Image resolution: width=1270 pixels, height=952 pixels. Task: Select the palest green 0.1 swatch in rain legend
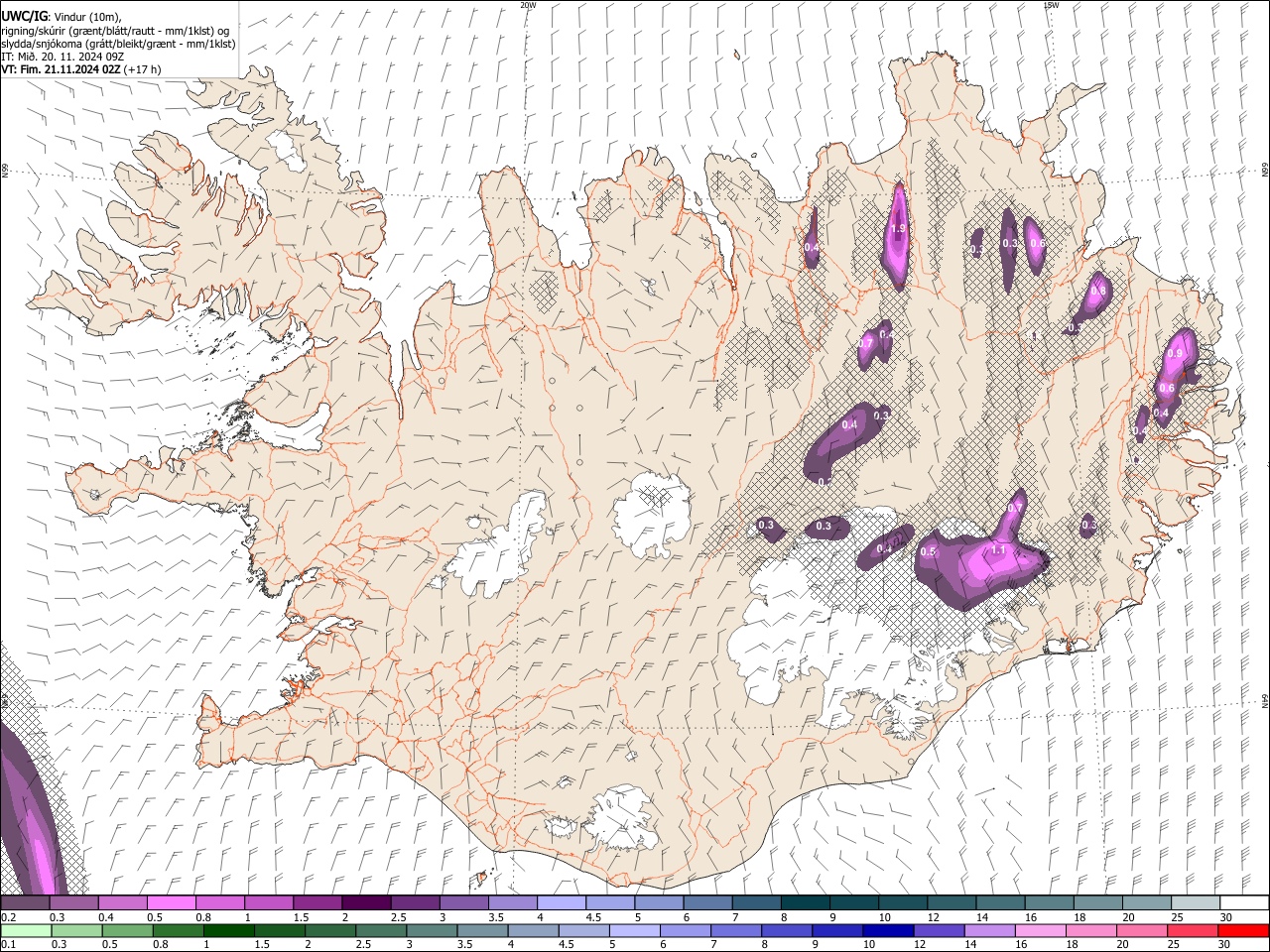[26, 931]
